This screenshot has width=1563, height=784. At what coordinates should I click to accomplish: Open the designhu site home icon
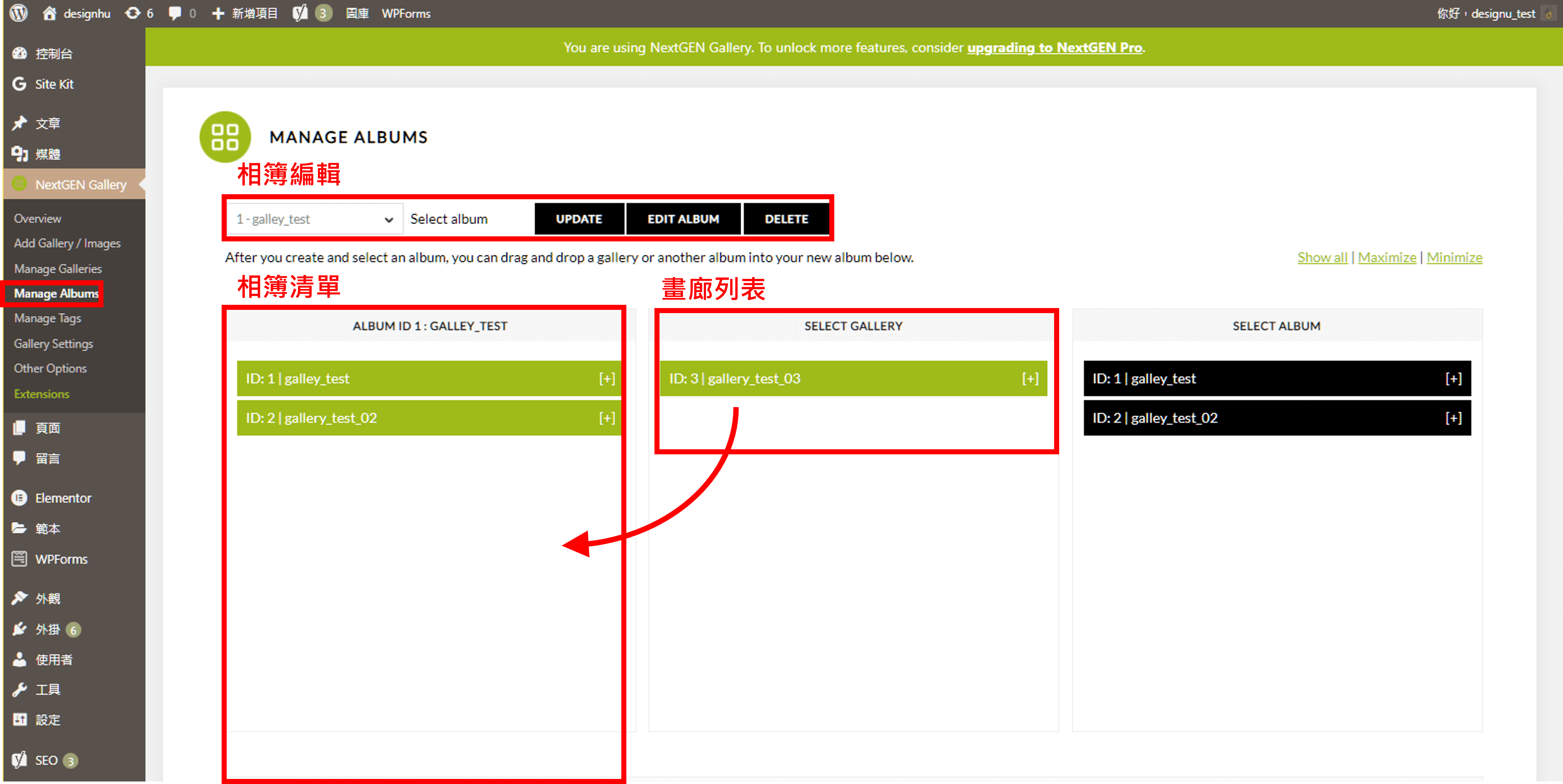tap(50, 13)
